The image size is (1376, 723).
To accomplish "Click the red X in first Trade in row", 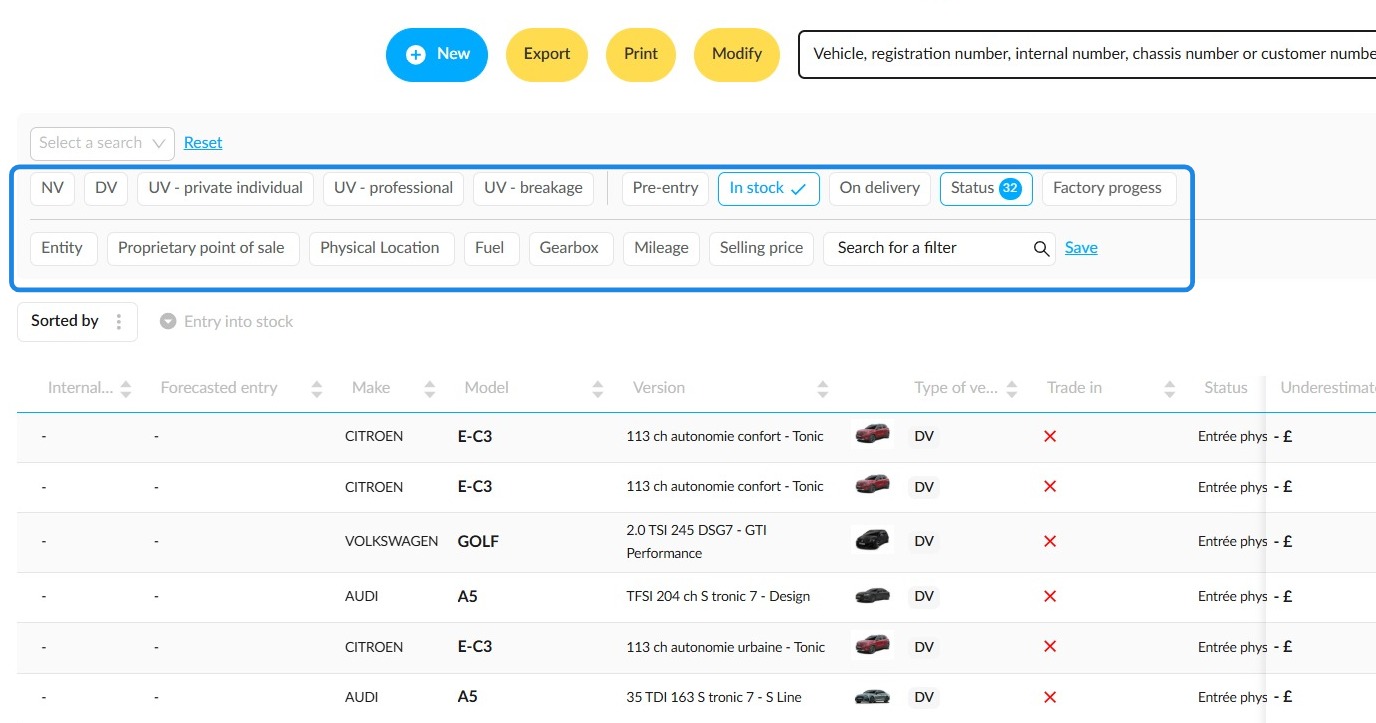I will [x=1050, y=436].
